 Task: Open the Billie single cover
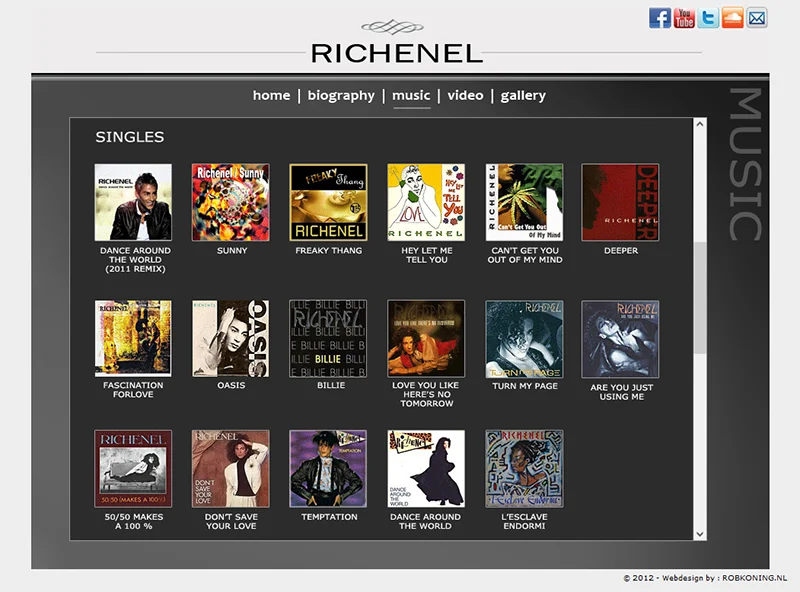pyautogui.click(x=328, y=338)
